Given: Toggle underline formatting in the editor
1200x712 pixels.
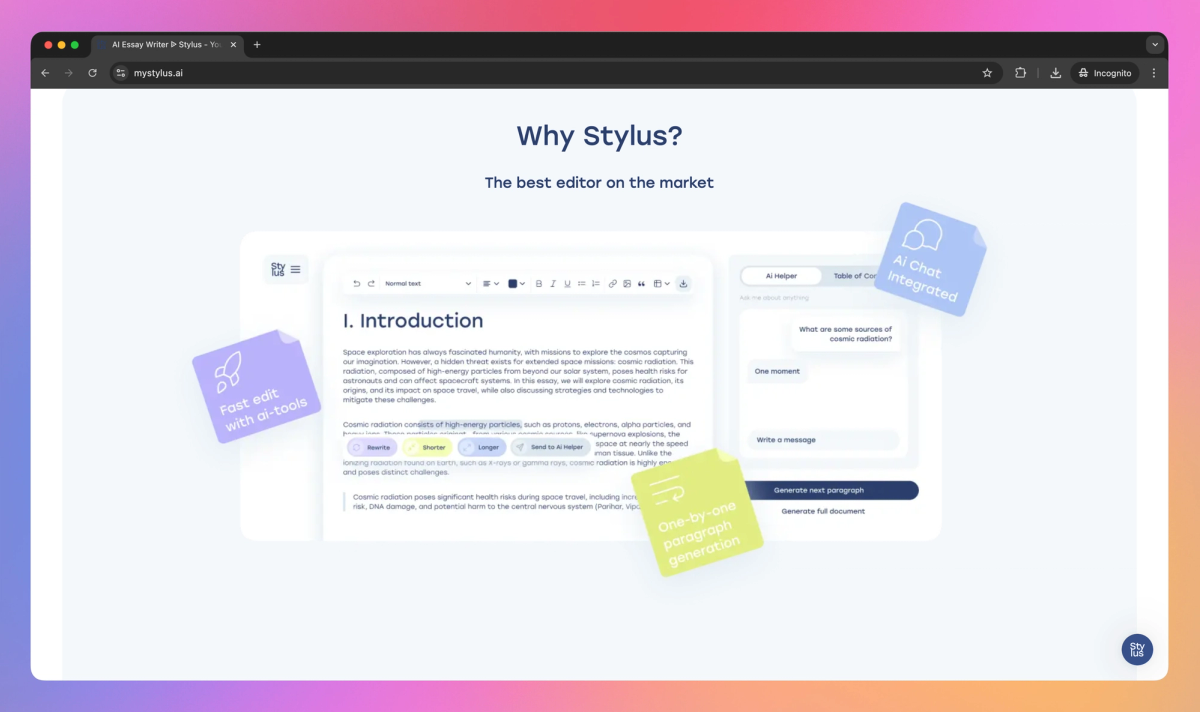Looking at the screenshot, I should click(567, 284).
